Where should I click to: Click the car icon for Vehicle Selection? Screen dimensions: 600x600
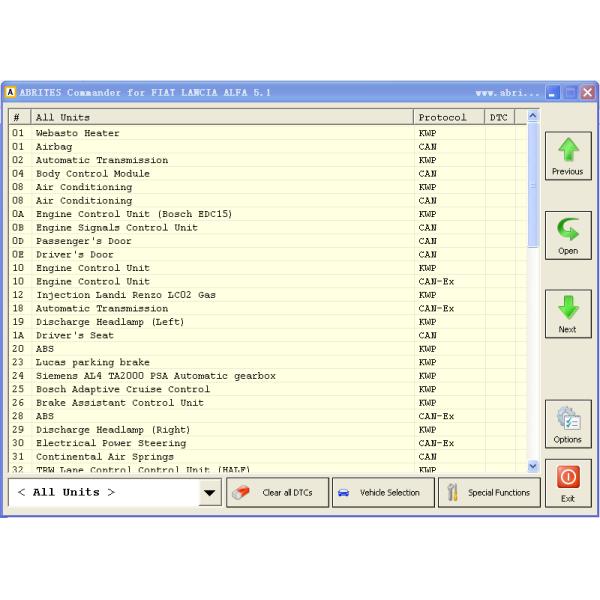click(344, 493)
